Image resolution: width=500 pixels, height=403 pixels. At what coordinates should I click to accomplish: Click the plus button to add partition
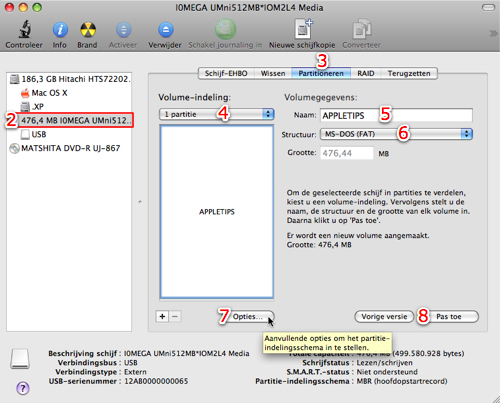click(162, 316)
